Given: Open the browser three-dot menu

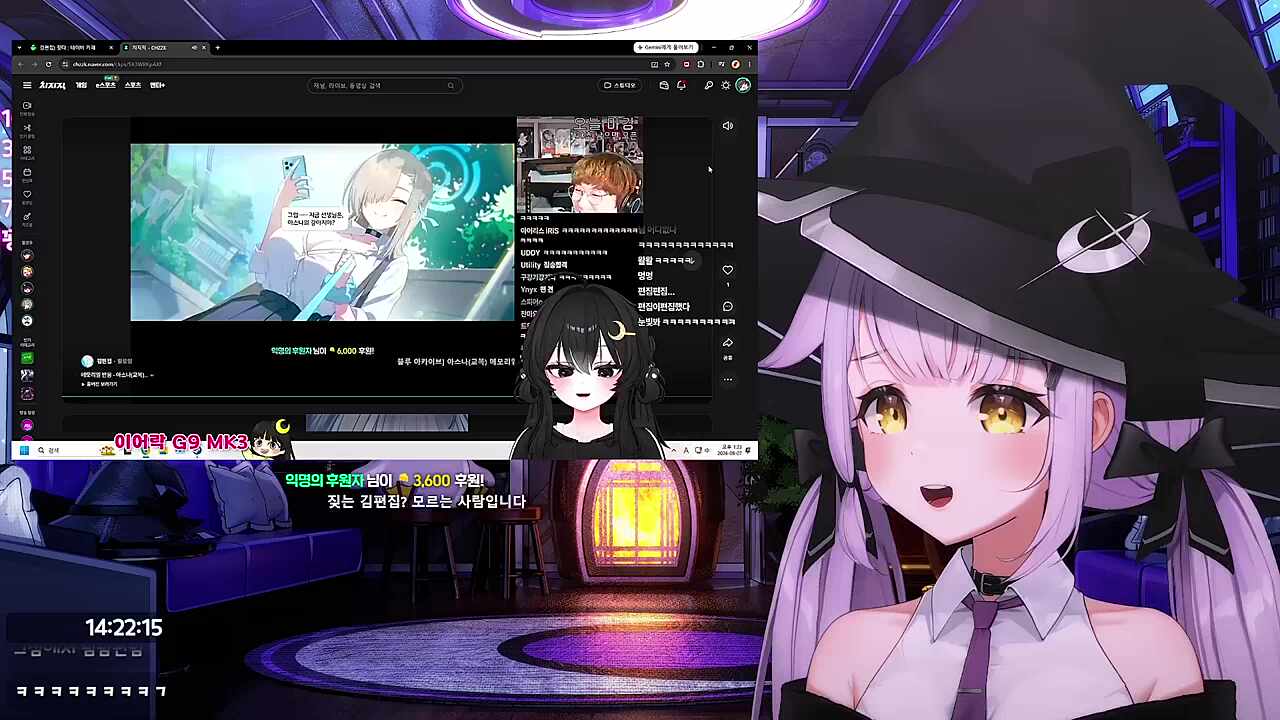Looking at the screenshot, I should point(749,64).
